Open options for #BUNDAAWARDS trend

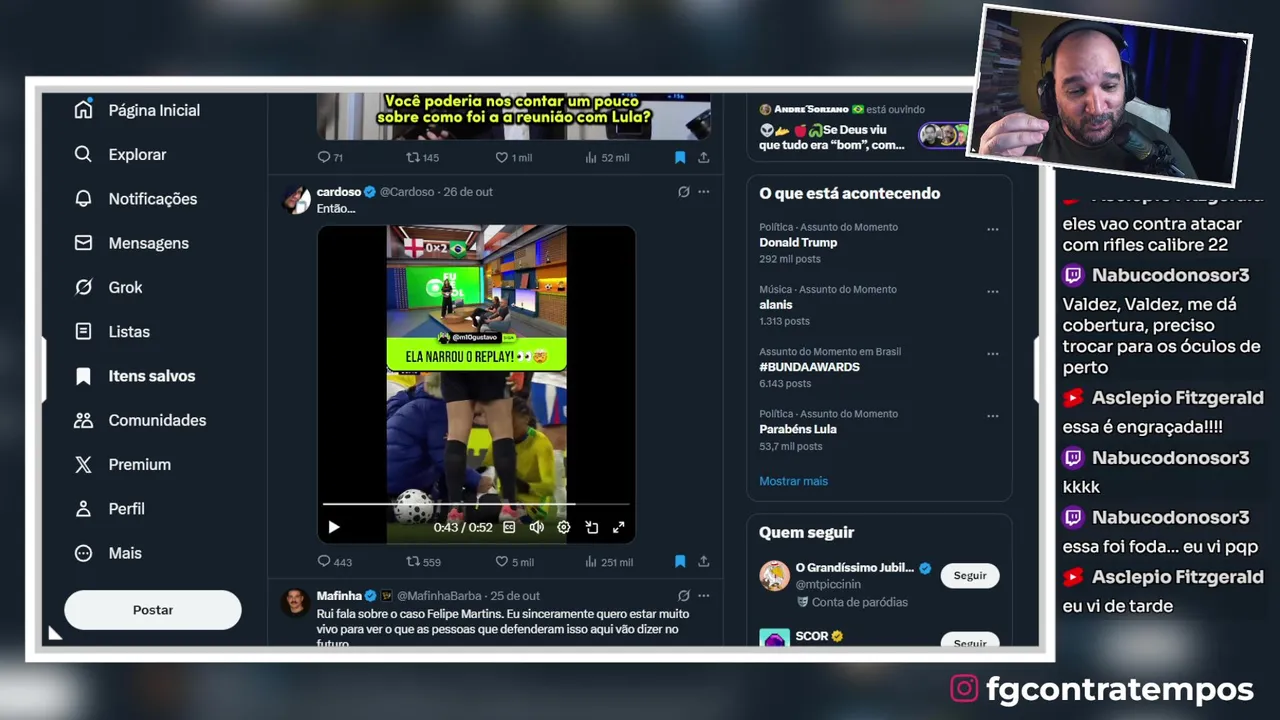click(993, 353)
